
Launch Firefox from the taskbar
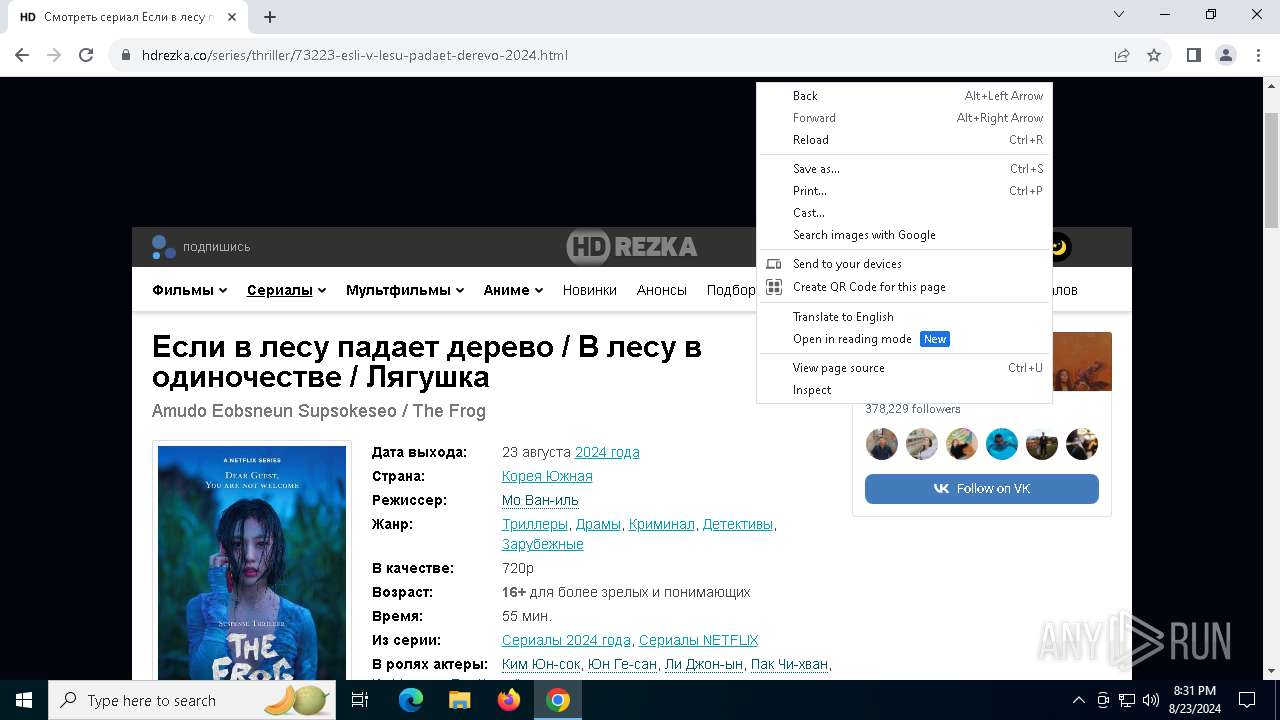[x=509, y=700]
